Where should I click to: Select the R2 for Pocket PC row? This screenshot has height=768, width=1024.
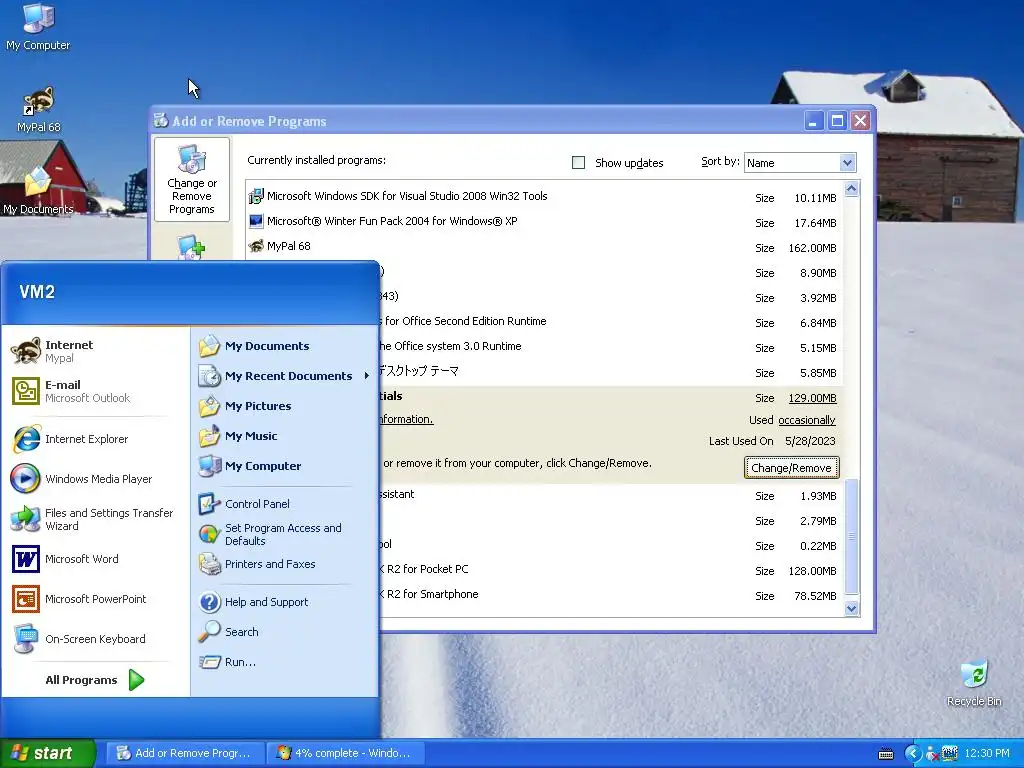[x=611, y=570]
